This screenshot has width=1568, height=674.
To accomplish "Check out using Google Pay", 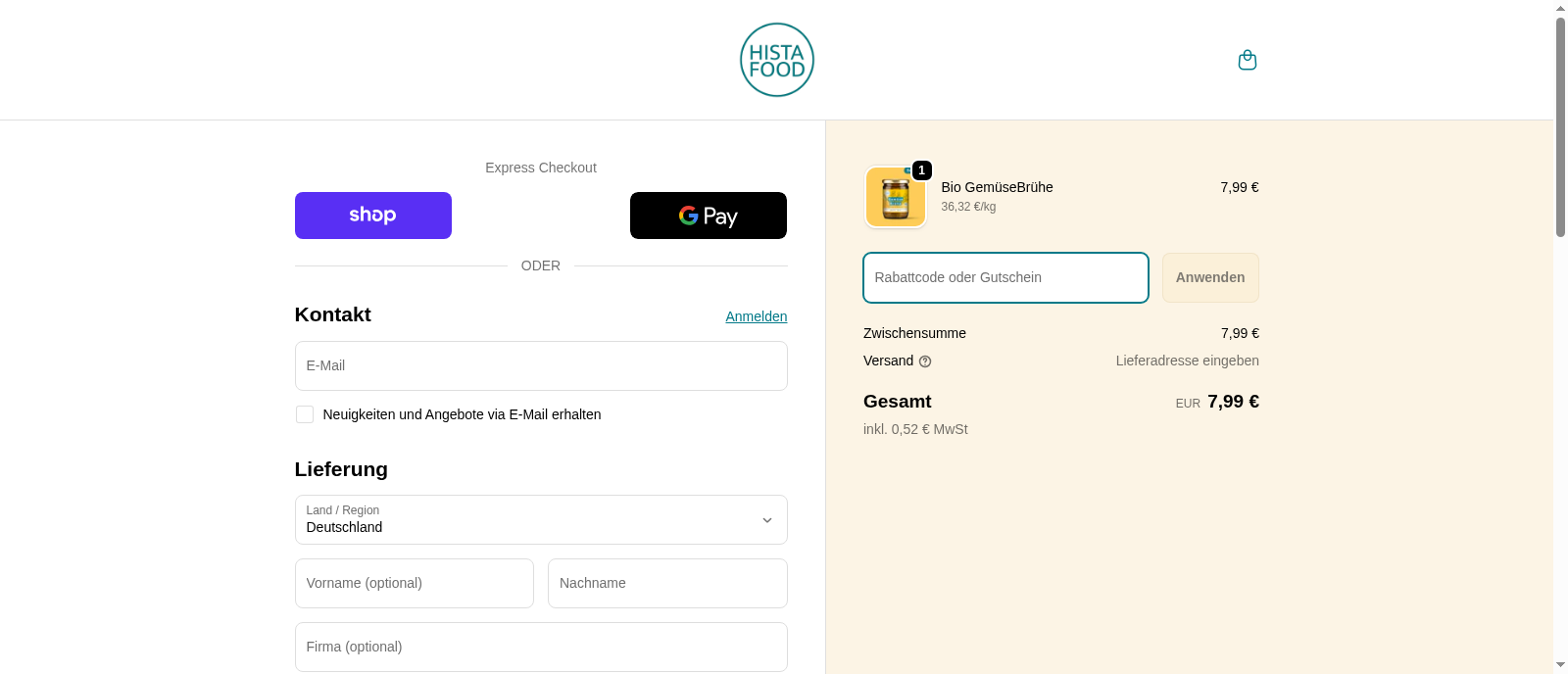I will (x=708, y=216).
